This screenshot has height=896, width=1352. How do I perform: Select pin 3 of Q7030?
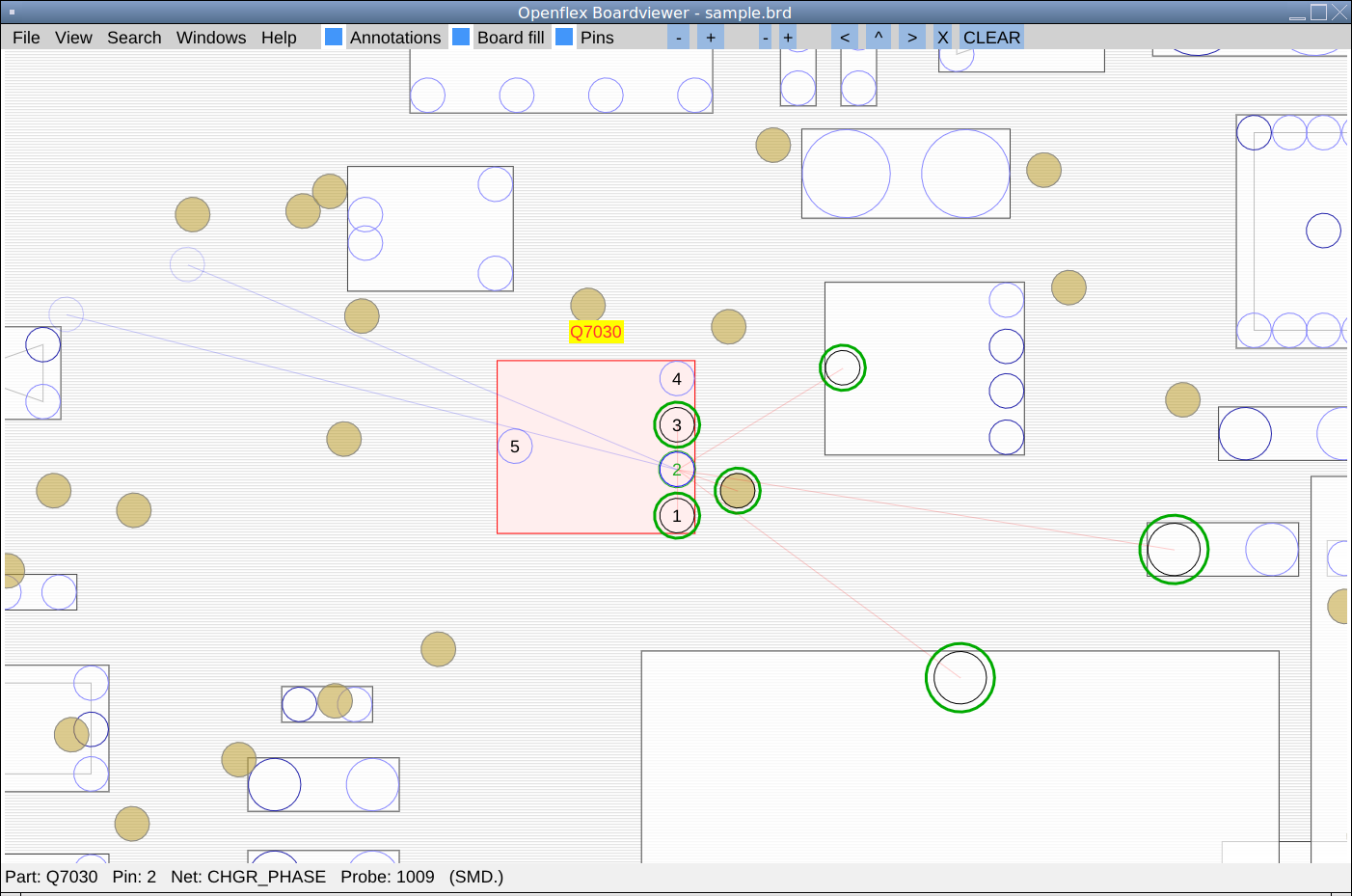tap(677, 424)
